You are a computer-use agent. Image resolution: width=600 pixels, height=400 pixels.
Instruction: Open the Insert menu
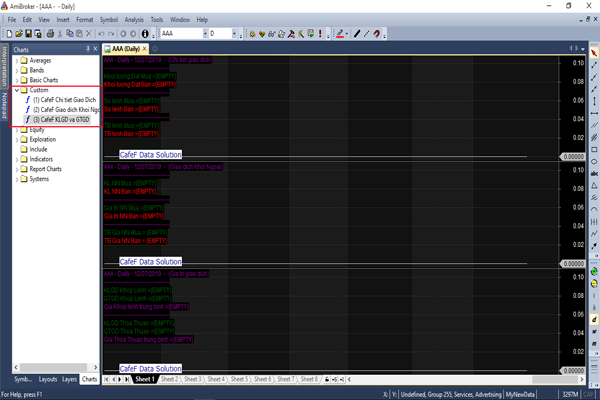click(x=63, y=20)
